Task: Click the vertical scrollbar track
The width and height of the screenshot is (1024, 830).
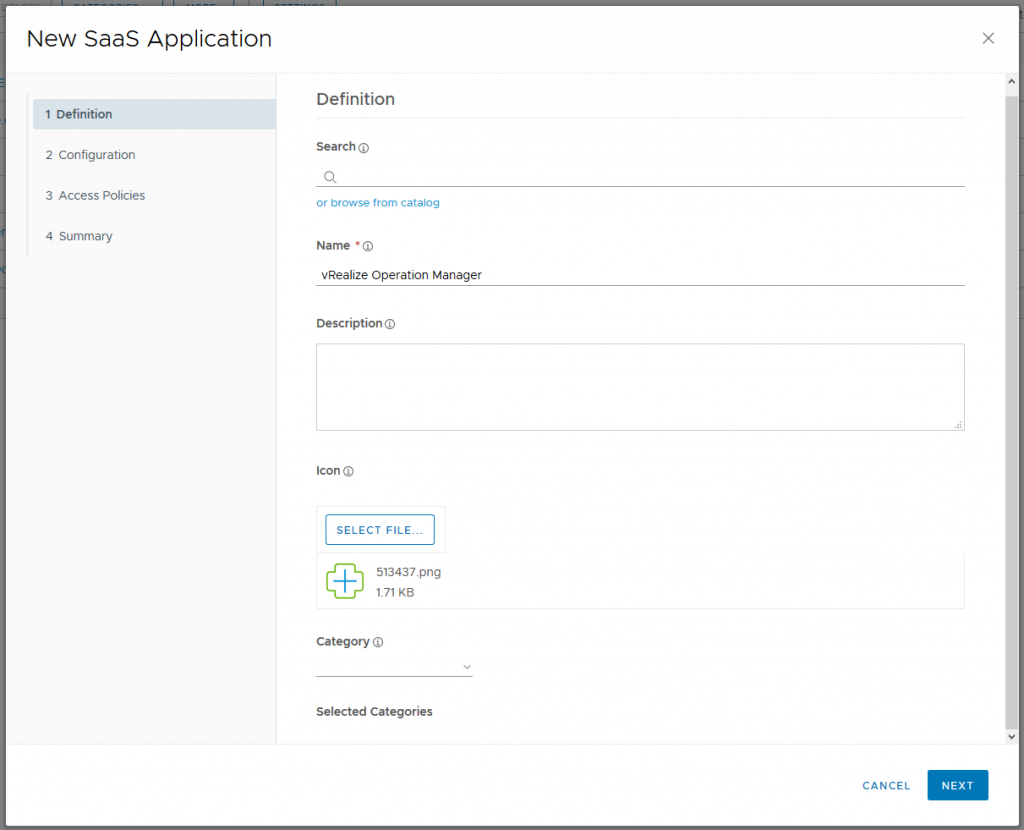Action: point(1012,411)
